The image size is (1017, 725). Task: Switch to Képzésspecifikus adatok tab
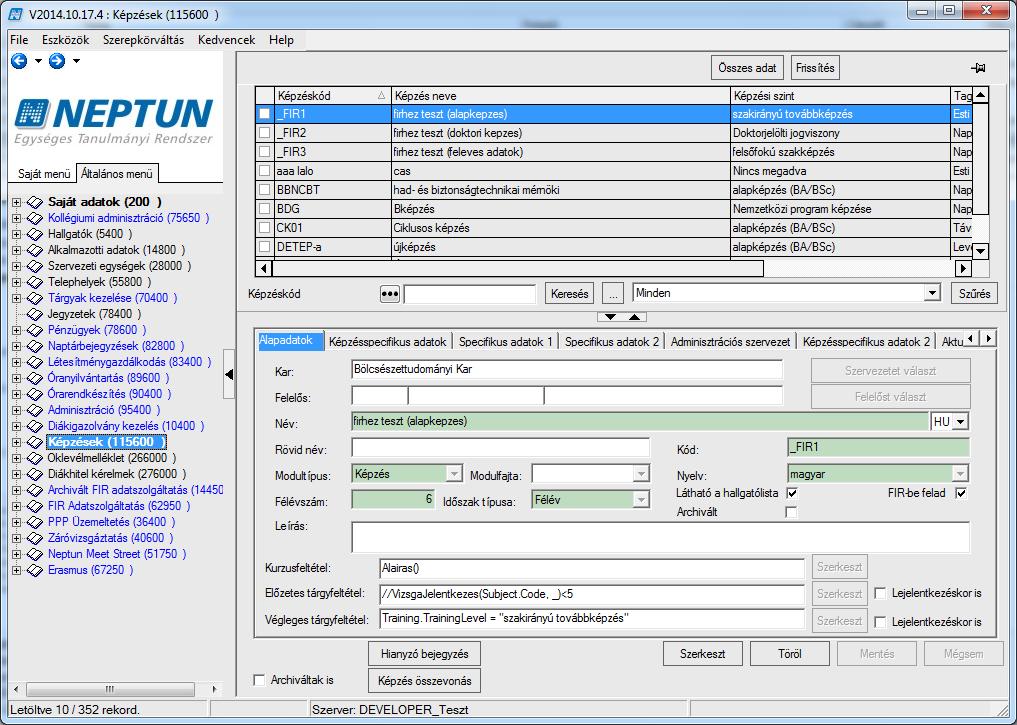pos(388,342)
